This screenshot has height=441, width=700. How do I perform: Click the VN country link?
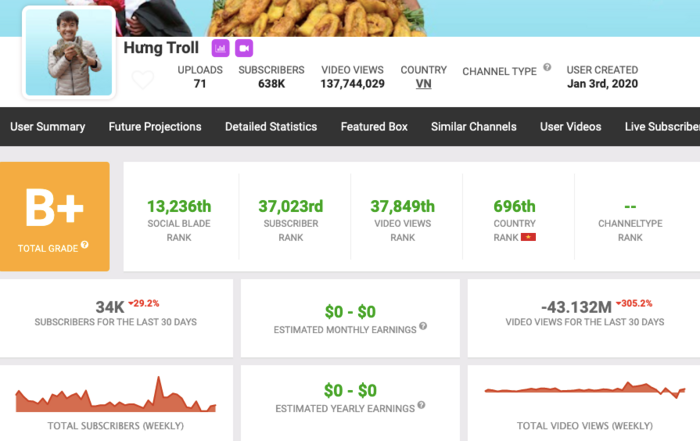click(x=423, y=84)
